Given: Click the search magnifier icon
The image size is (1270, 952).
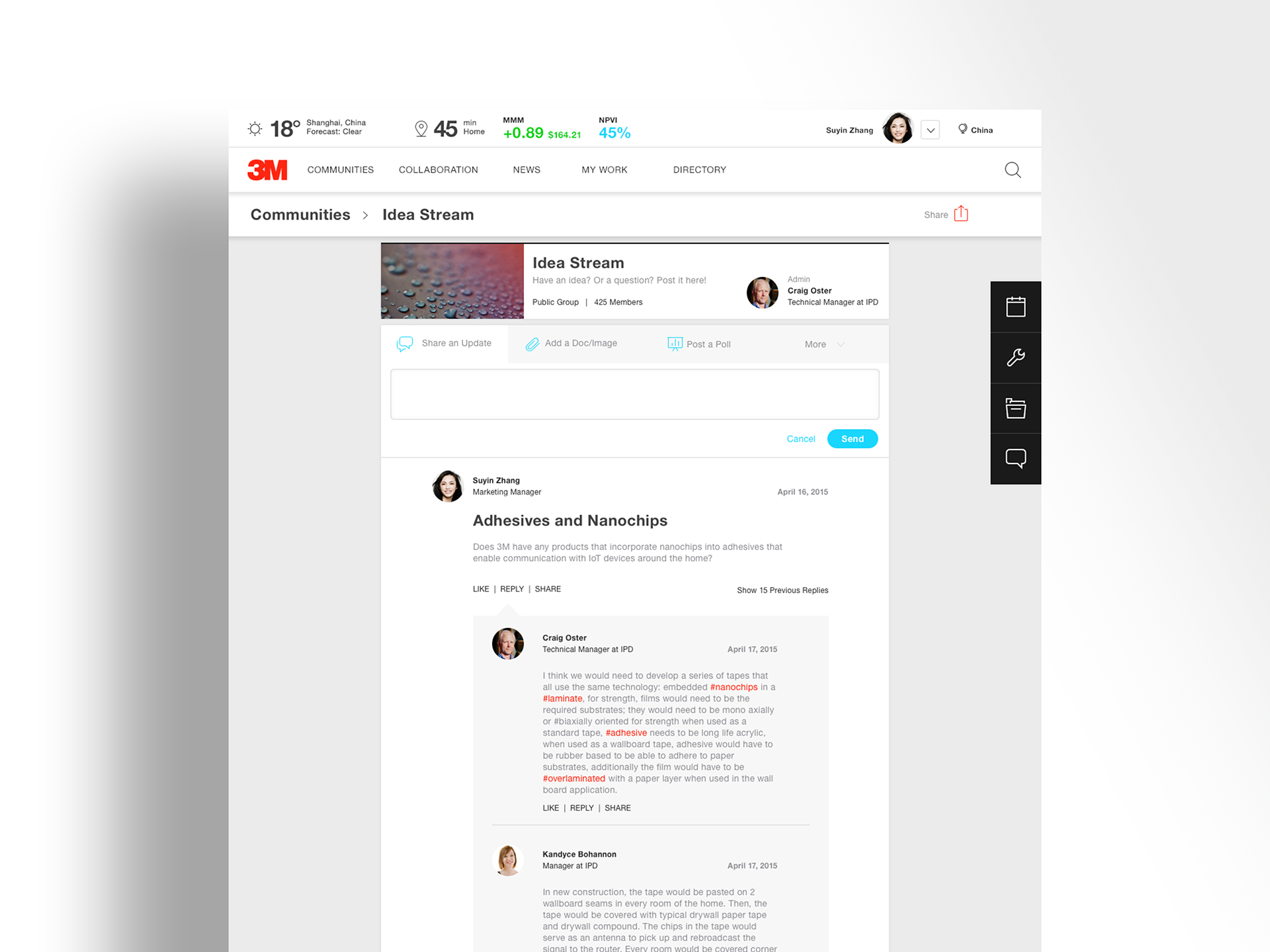Looking at the screenshot, I should (x=1012, y=170).
